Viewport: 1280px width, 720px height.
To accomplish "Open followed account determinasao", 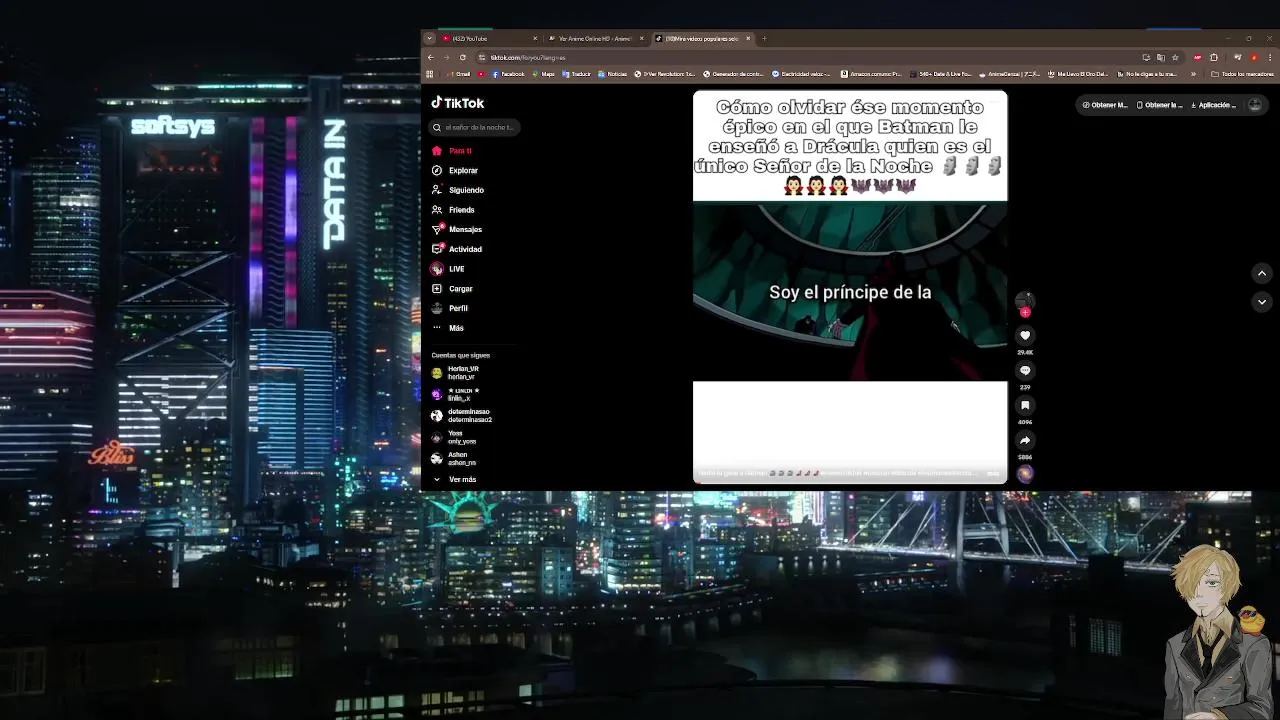I will click(x=462, y=415).
